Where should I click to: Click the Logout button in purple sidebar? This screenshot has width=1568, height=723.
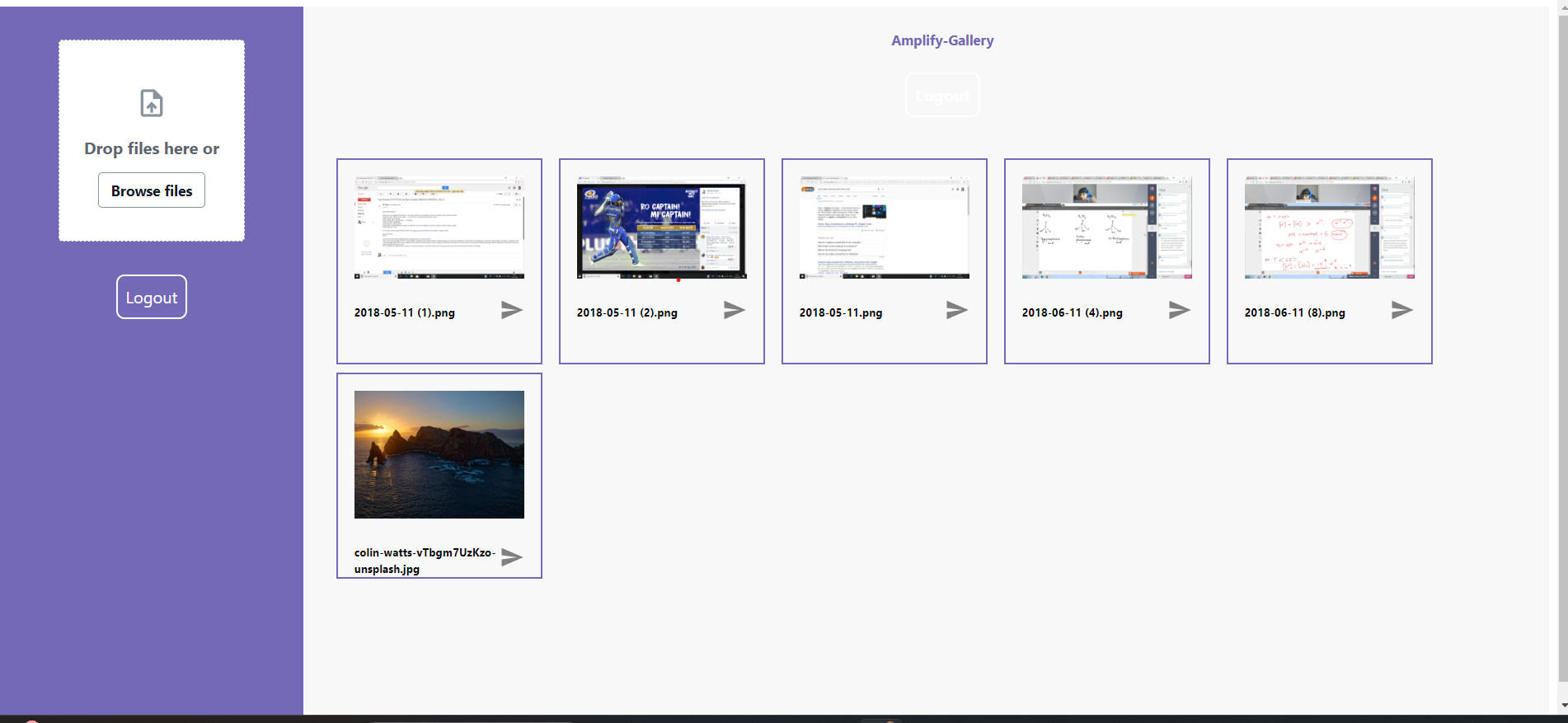pos(152,297)
